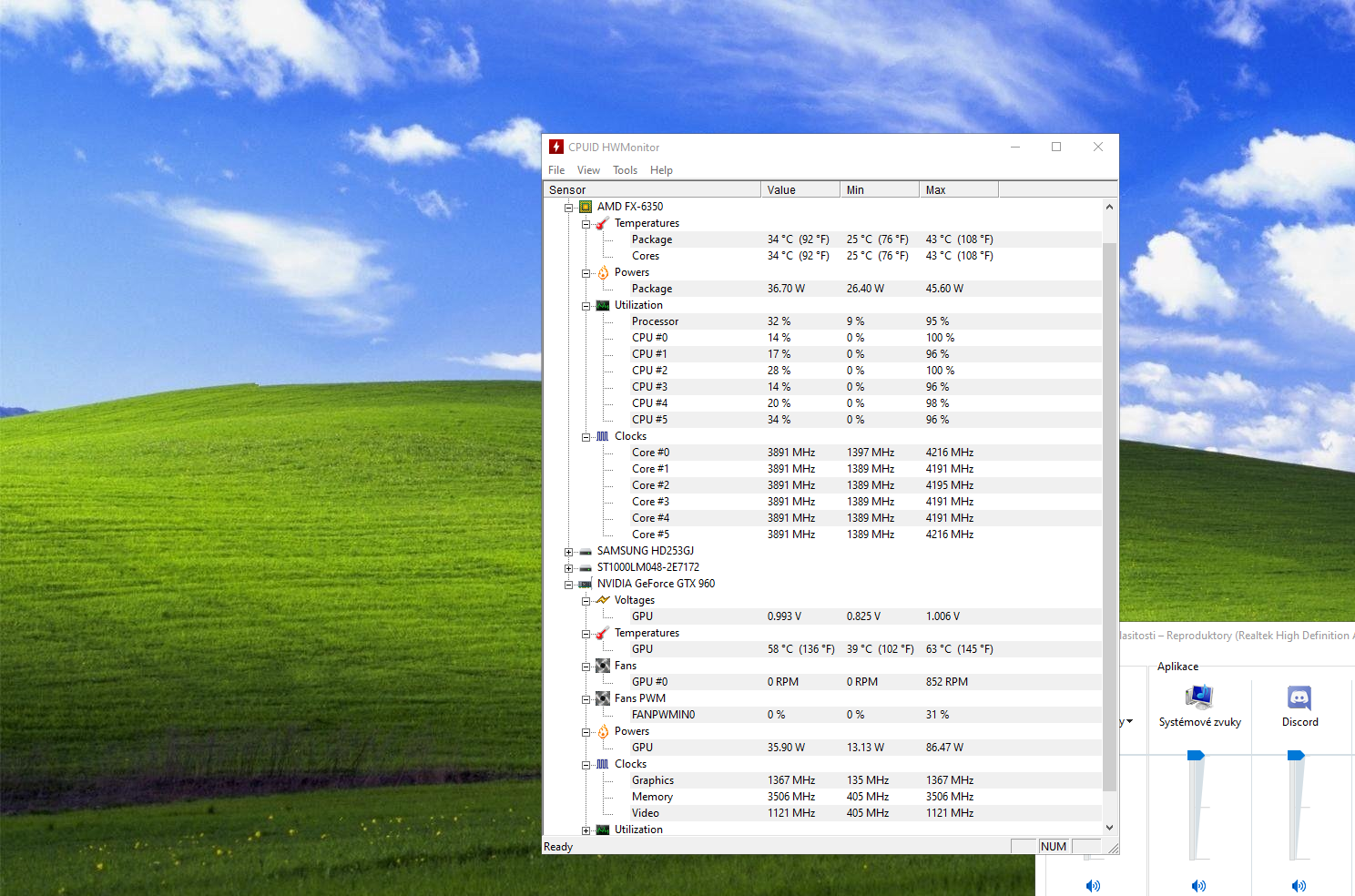Open the View menu
This screenshot has height=896, width=1355.
[588, 170]
